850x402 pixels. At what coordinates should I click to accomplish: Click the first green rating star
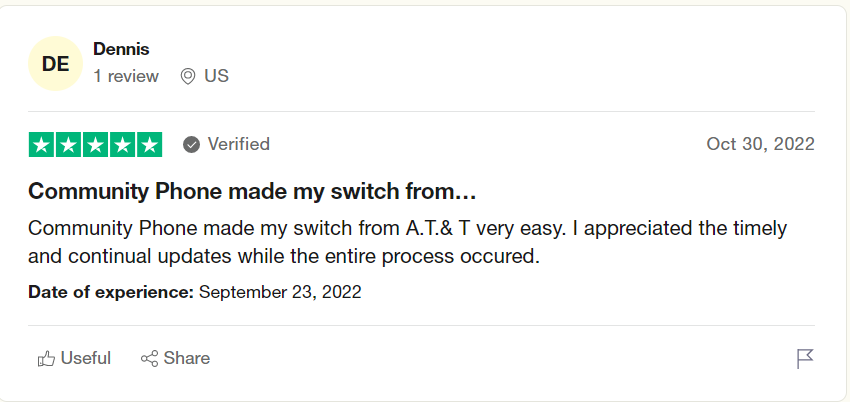tap(42, 145)
